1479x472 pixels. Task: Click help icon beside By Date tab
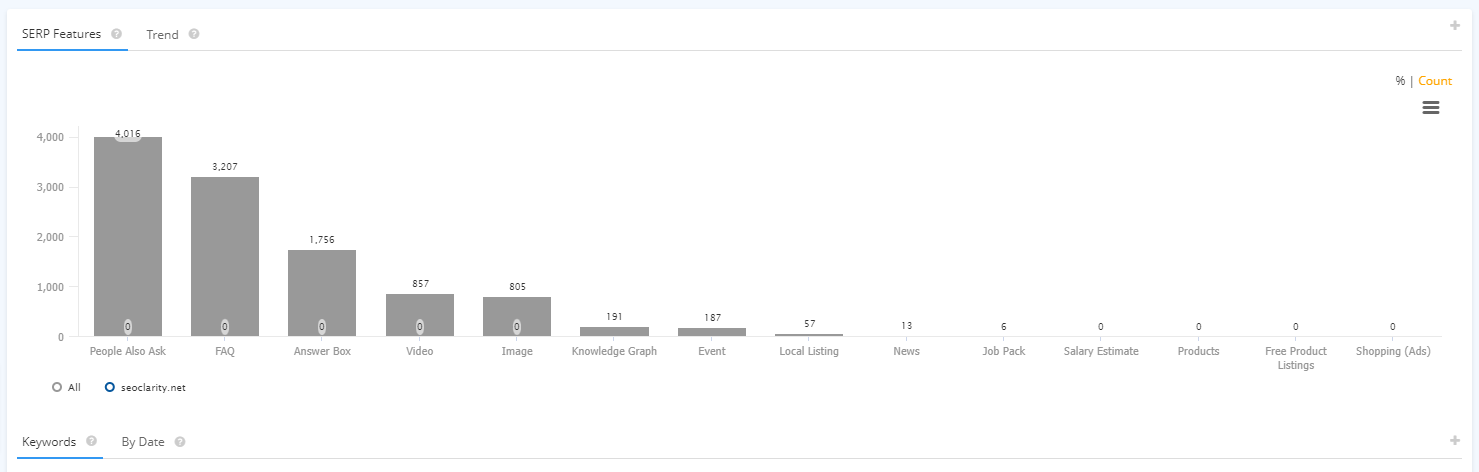coord(180,441)
